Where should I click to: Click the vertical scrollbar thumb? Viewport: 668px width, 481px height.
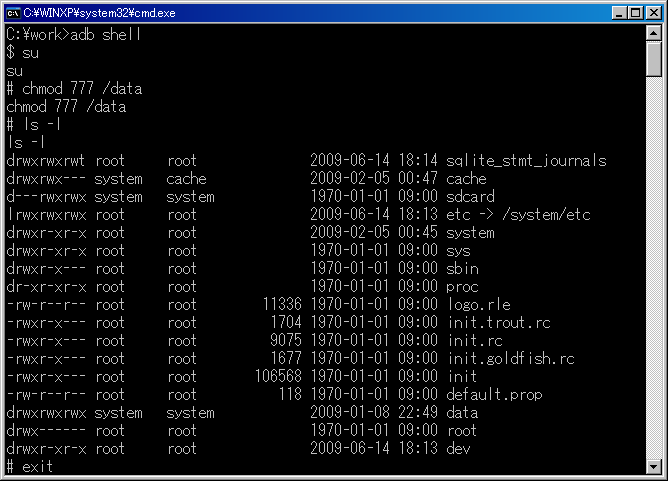(654, 59)
